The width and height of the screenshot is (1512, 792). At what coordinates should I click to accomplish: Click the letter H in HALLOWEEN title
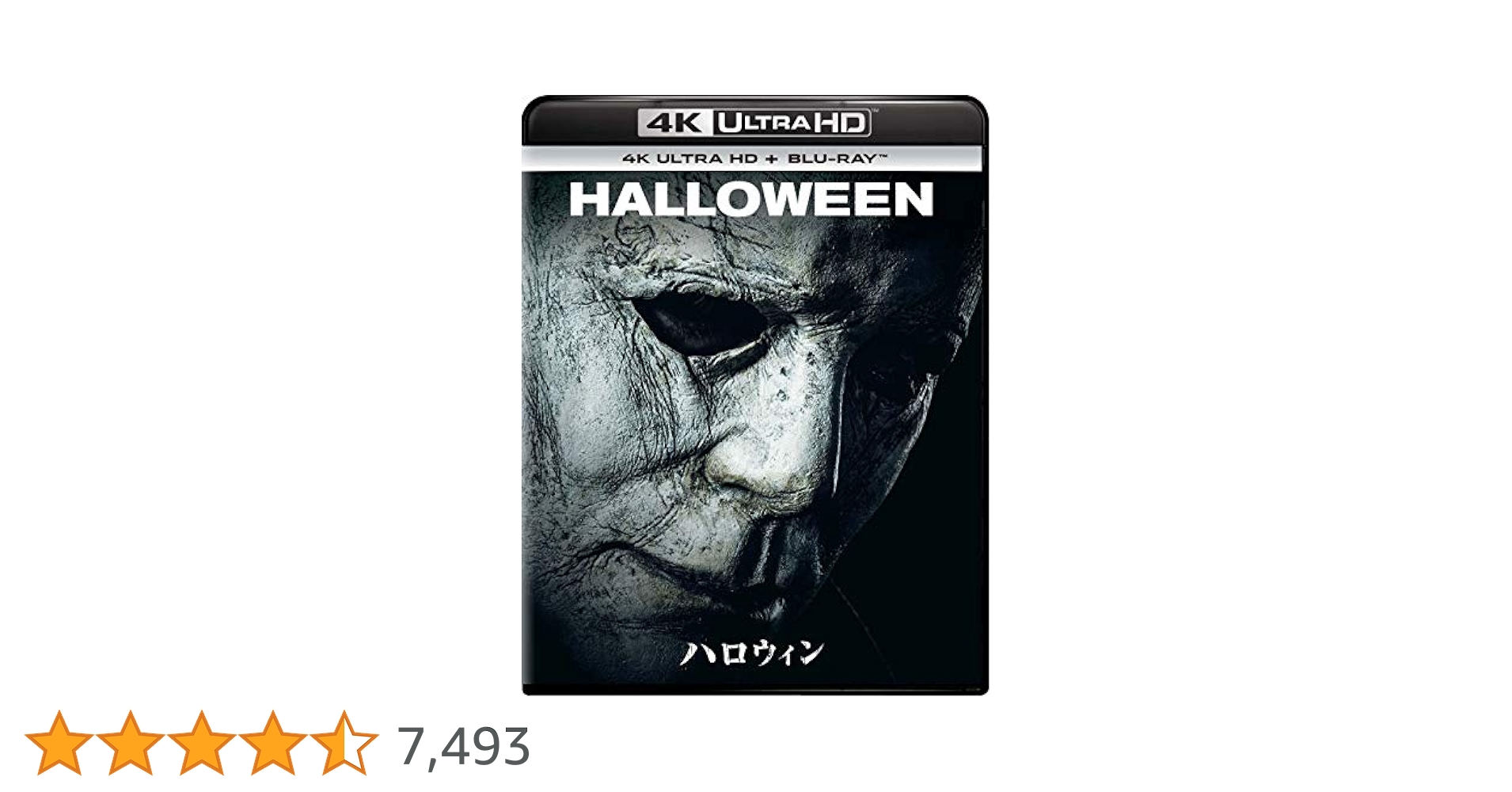click(588, 199)
